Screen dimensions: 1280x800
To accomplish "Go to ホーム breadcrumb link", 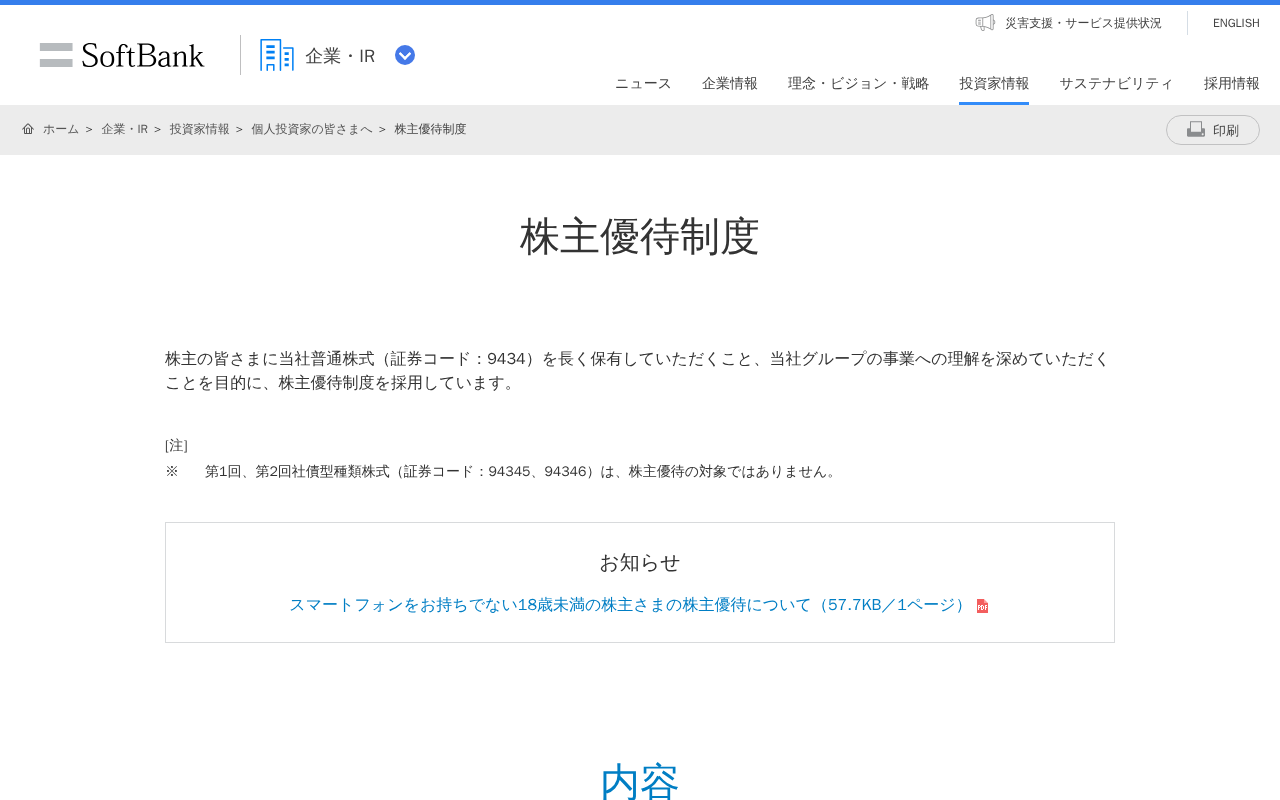I will 61,129.
